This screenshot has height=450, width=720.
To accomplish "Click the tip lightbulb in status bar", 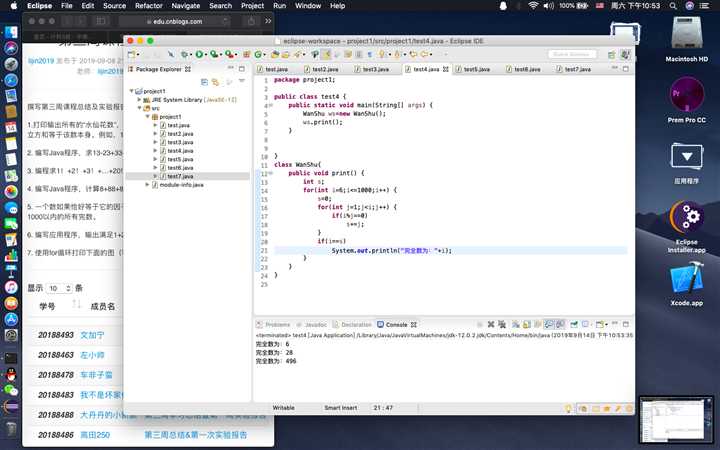I will click(x=568, y=408).
